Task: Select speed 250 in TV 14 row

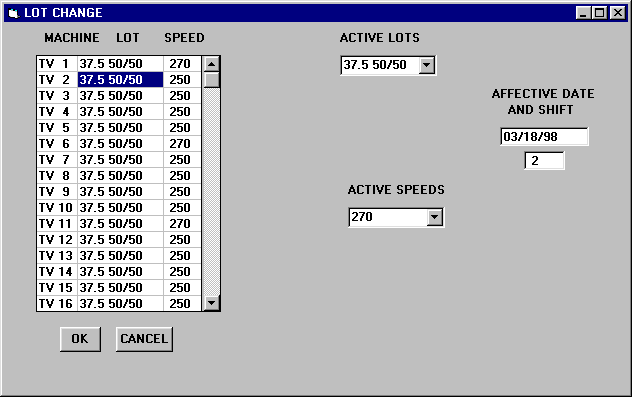Action: 182,272
